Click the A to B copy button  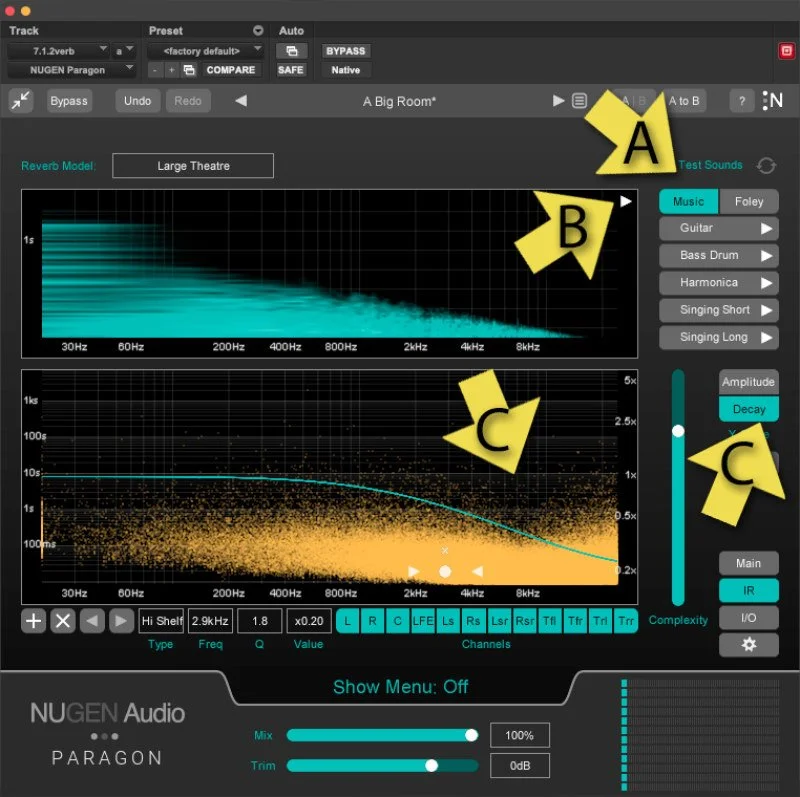684,101
